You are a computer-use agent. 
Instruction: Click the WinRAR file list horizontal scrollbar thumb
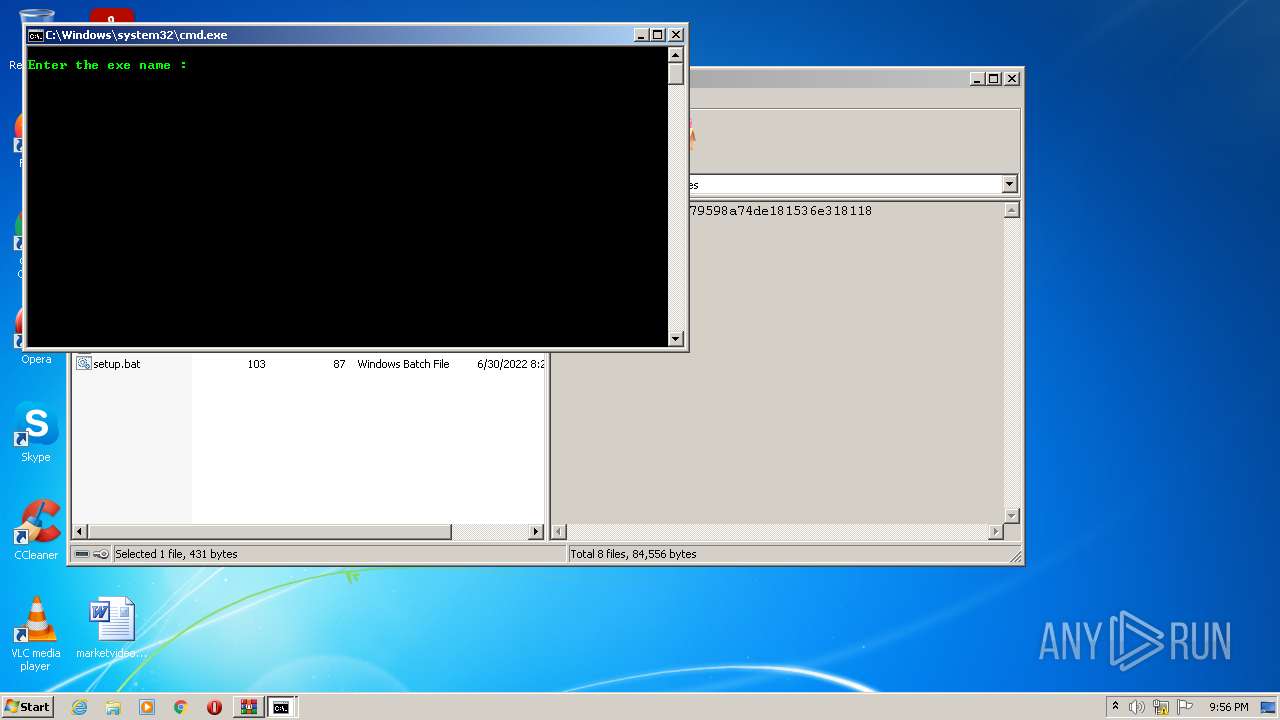tap(270, 532)
